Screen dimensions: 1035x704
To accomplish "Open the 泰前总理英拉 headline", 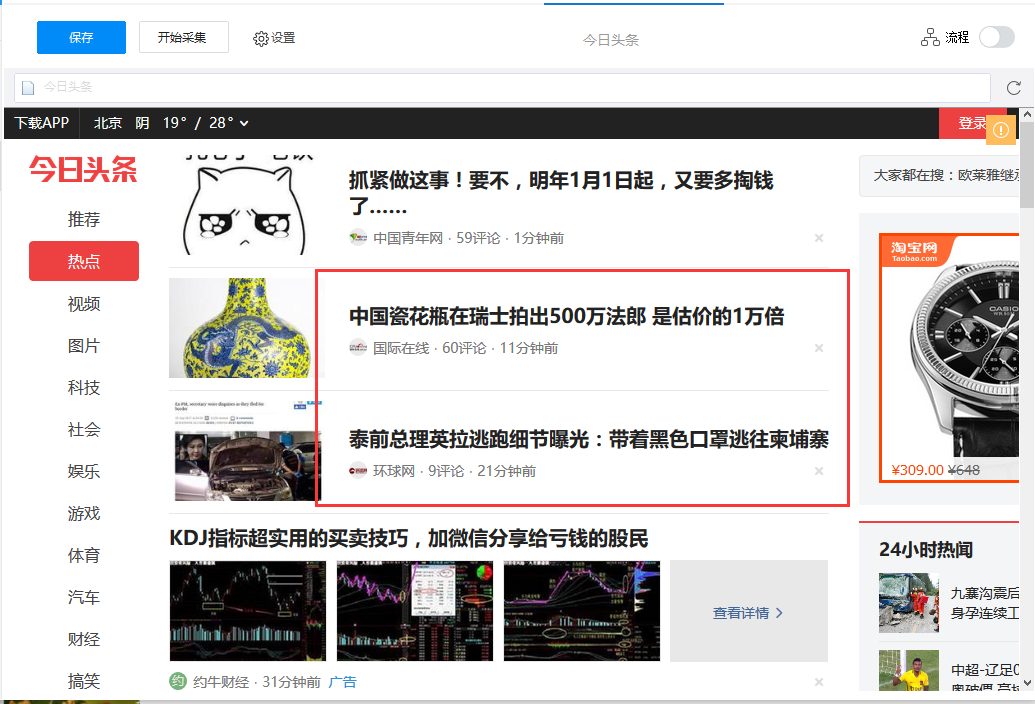I will click(x=589, y=439).
